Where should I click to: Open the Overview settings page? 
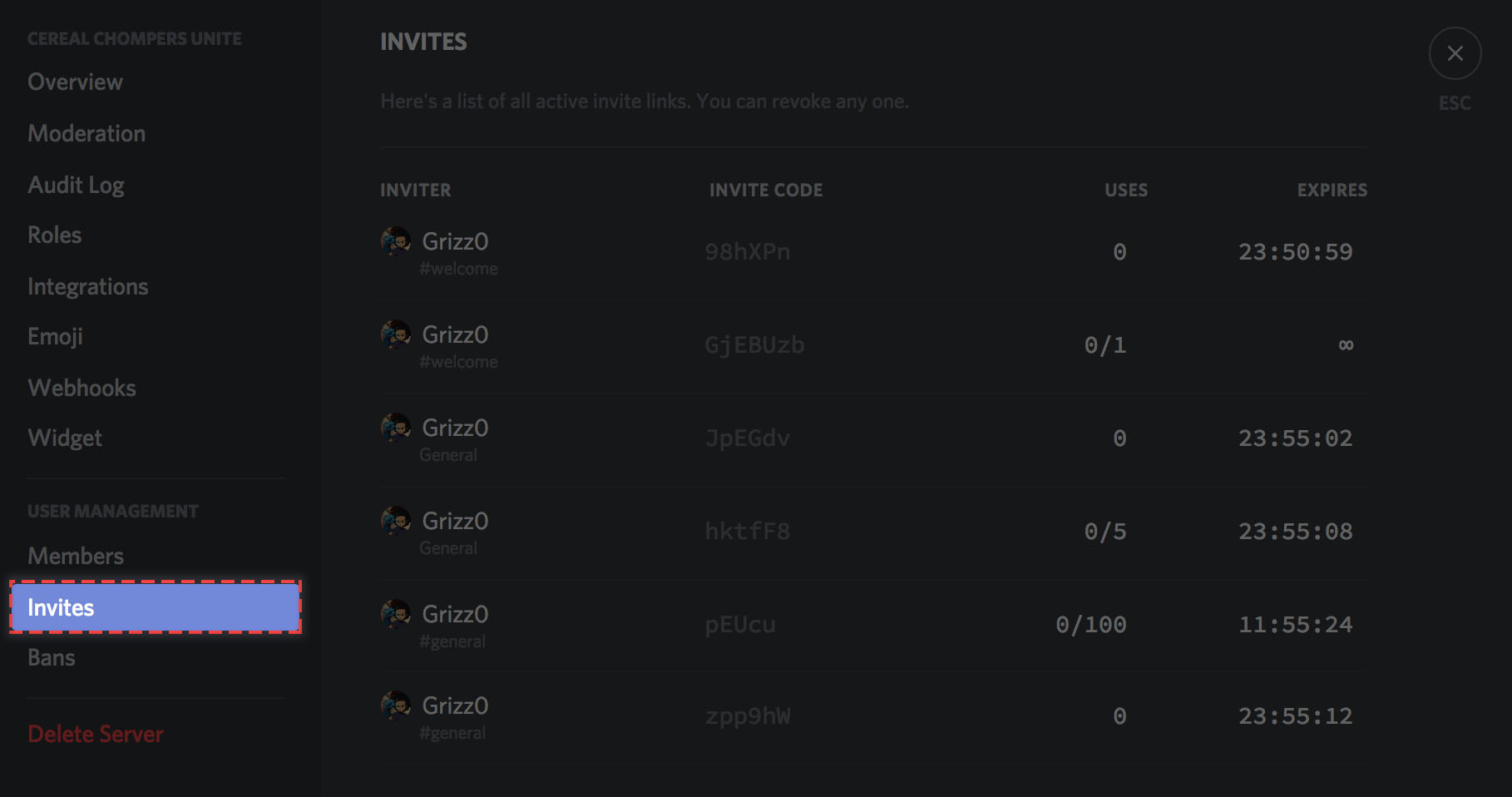(75, 82)
